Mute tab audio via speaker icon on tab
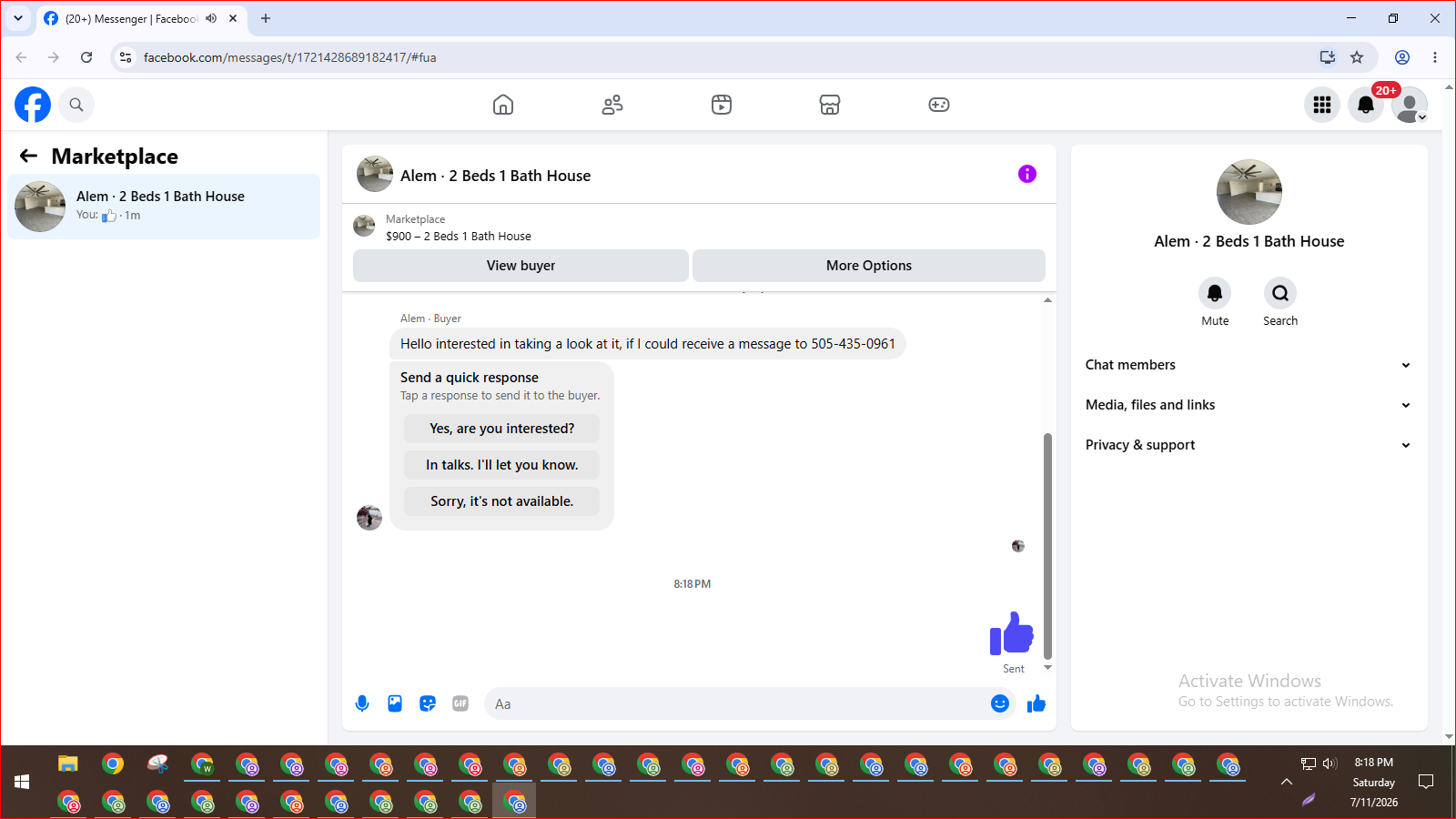The image size is (1456, 819). pos(211,18)
